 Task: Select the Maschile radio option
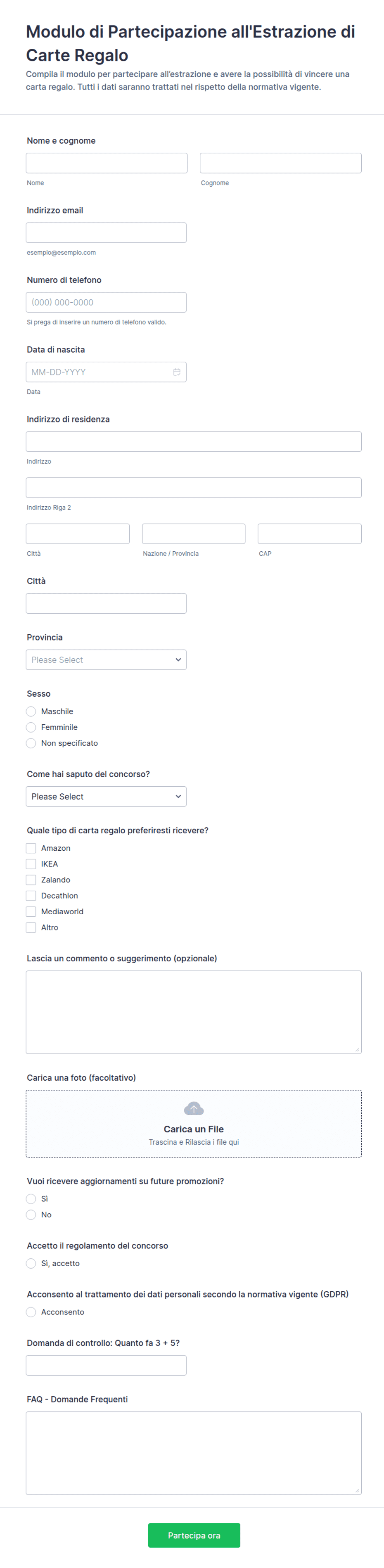[31, 711]
